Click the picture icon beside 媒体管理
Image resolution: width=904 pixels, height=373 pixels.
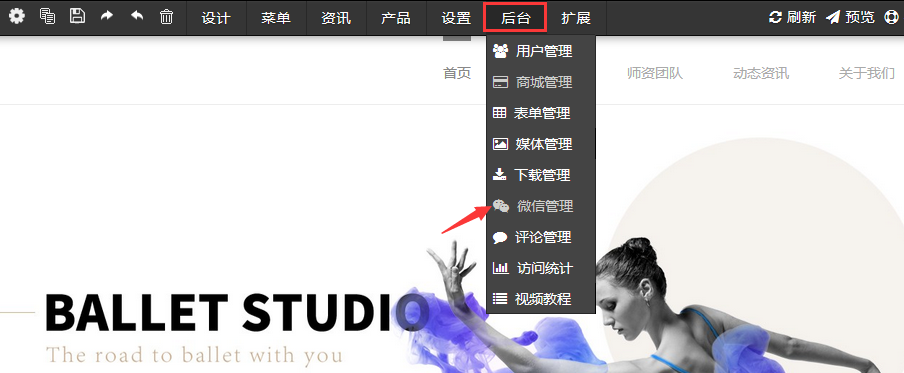click(x=500, y=144)
